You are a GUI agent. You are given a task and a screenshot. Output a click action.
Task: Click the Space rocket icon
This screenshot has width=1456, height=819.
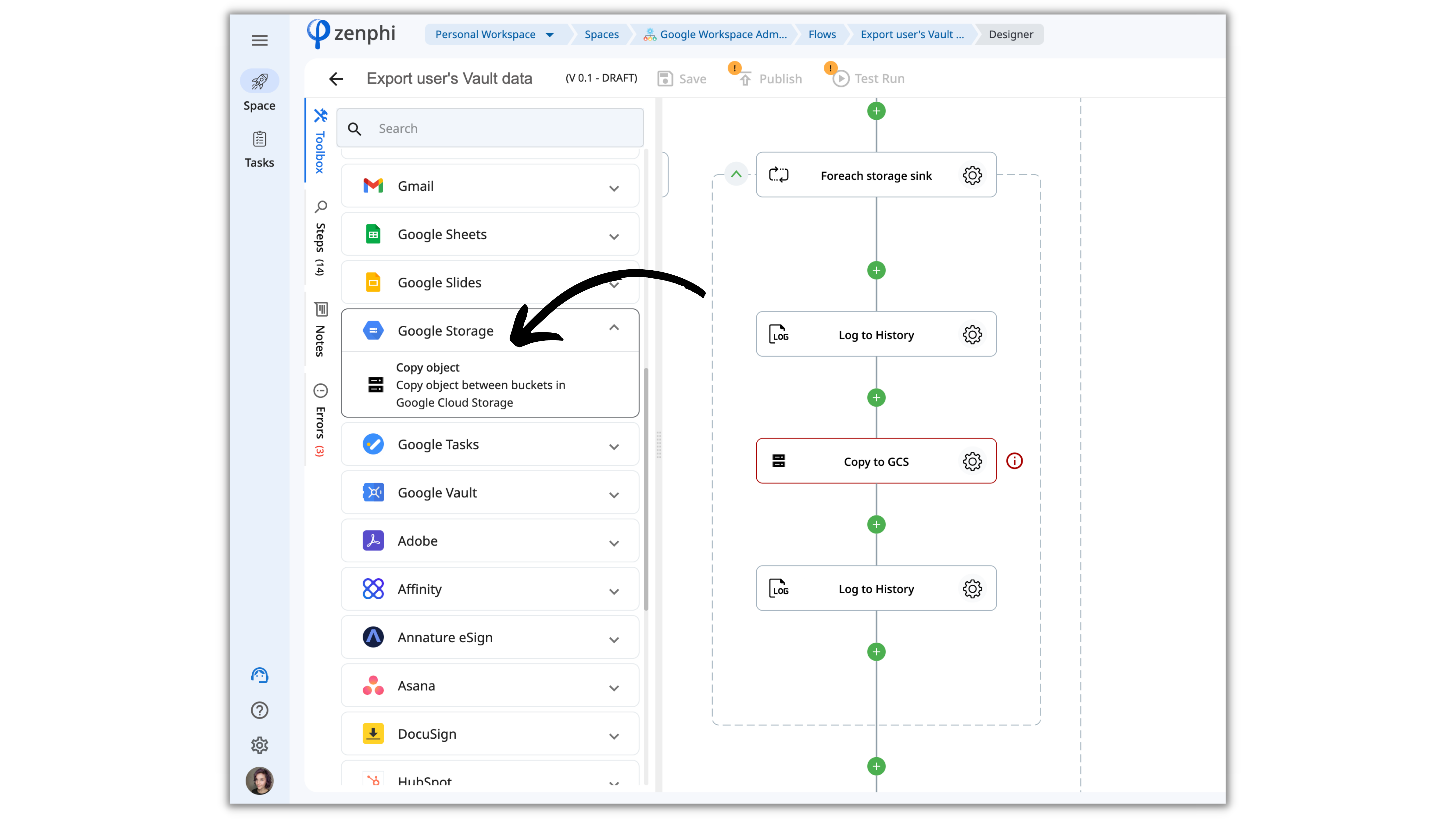259,81
